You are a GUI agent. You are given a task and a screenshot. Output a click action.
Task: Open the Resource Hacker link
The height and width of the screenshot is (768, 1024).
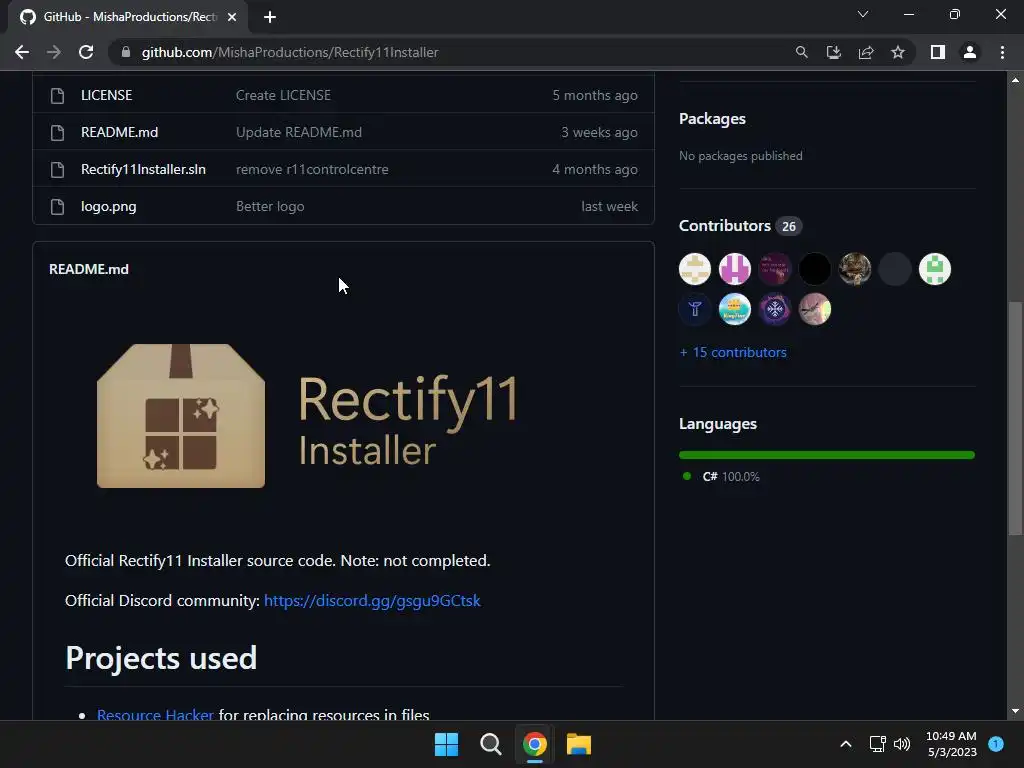pos(155,715)
